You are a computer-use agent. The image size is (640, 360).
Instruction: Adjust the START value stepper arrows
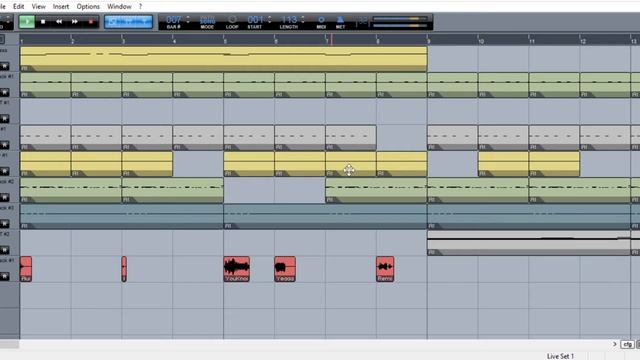(270, 19)
